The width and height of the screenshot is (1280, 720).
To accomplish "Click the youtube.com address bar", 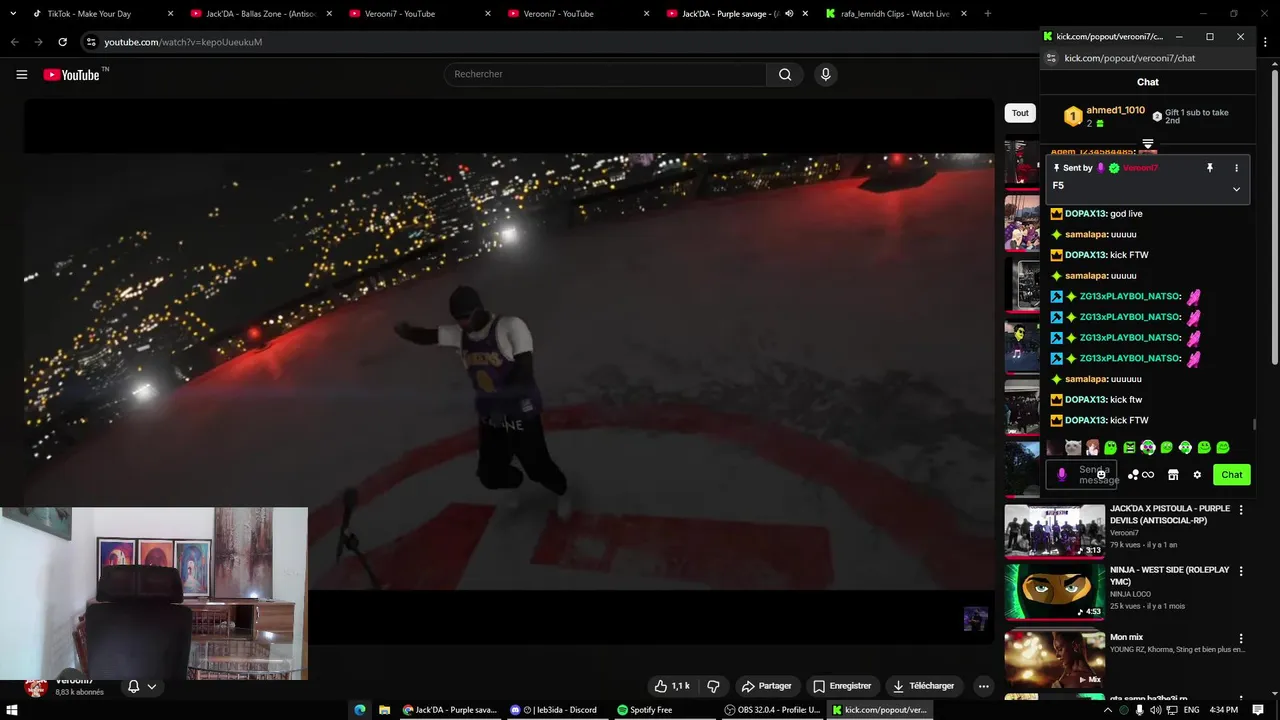I will click(x=560, y=42).
